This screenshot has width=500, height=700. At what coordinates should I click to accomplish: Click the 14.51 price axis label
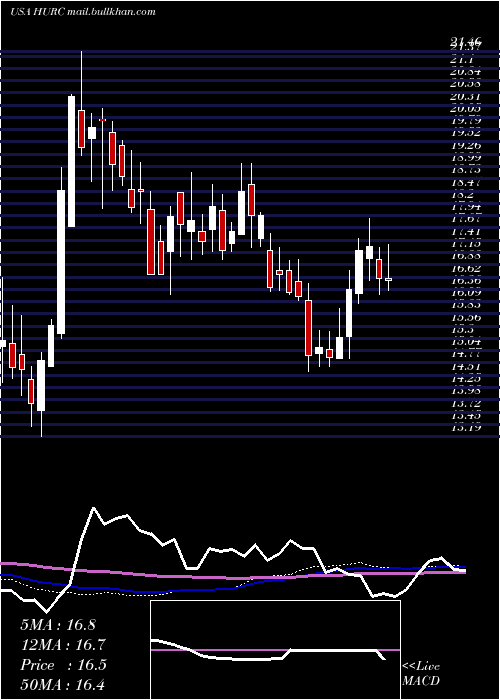(x=466, y=367)
